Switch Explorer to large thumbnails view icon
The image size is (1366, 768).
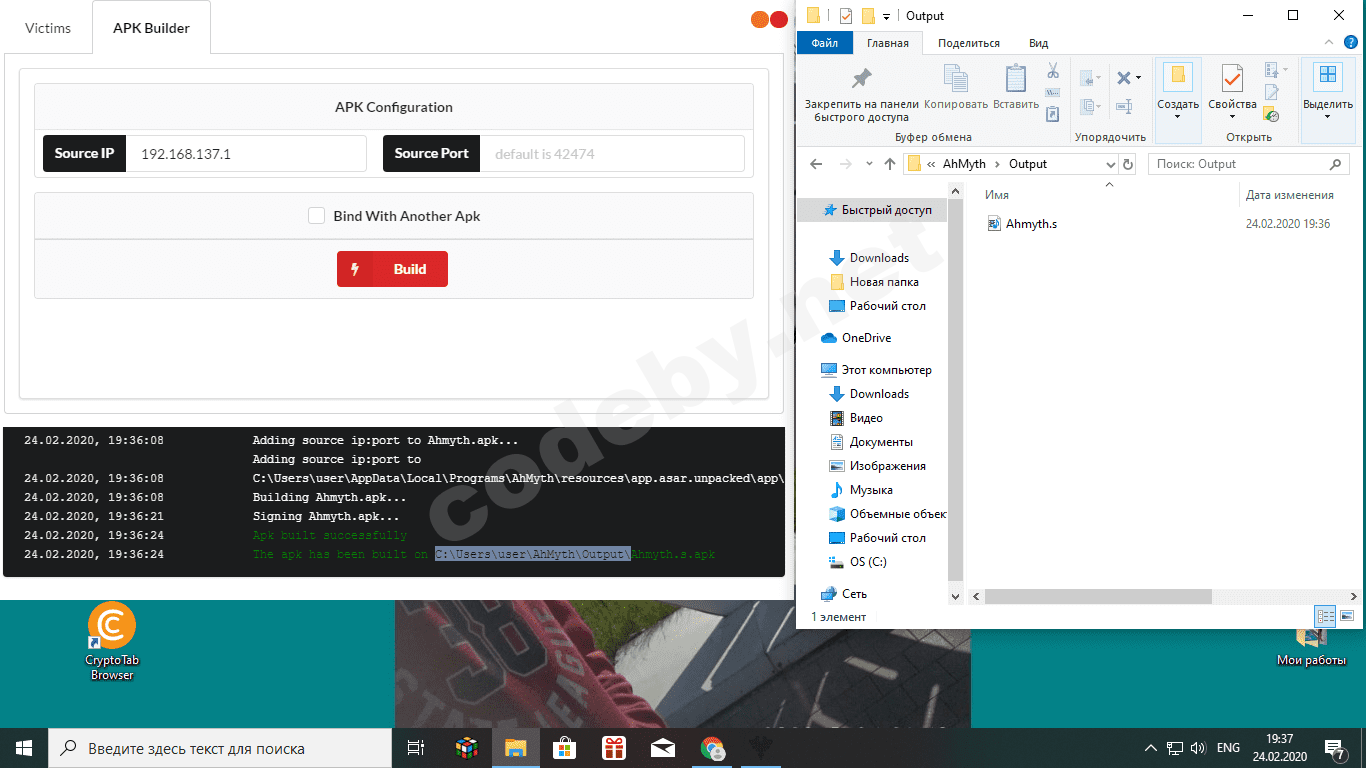point(1347,616)
